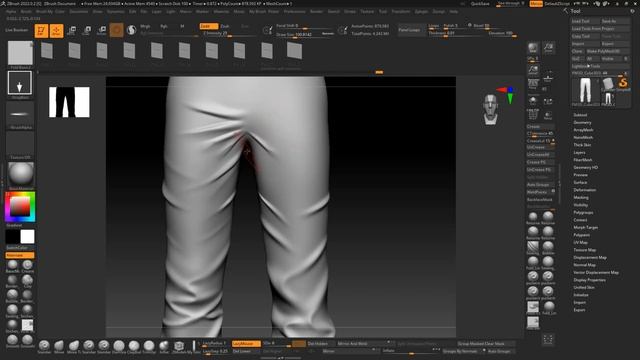Open the Texture menu
Viewport: 640px width, 360px height.
click(367, 11)
